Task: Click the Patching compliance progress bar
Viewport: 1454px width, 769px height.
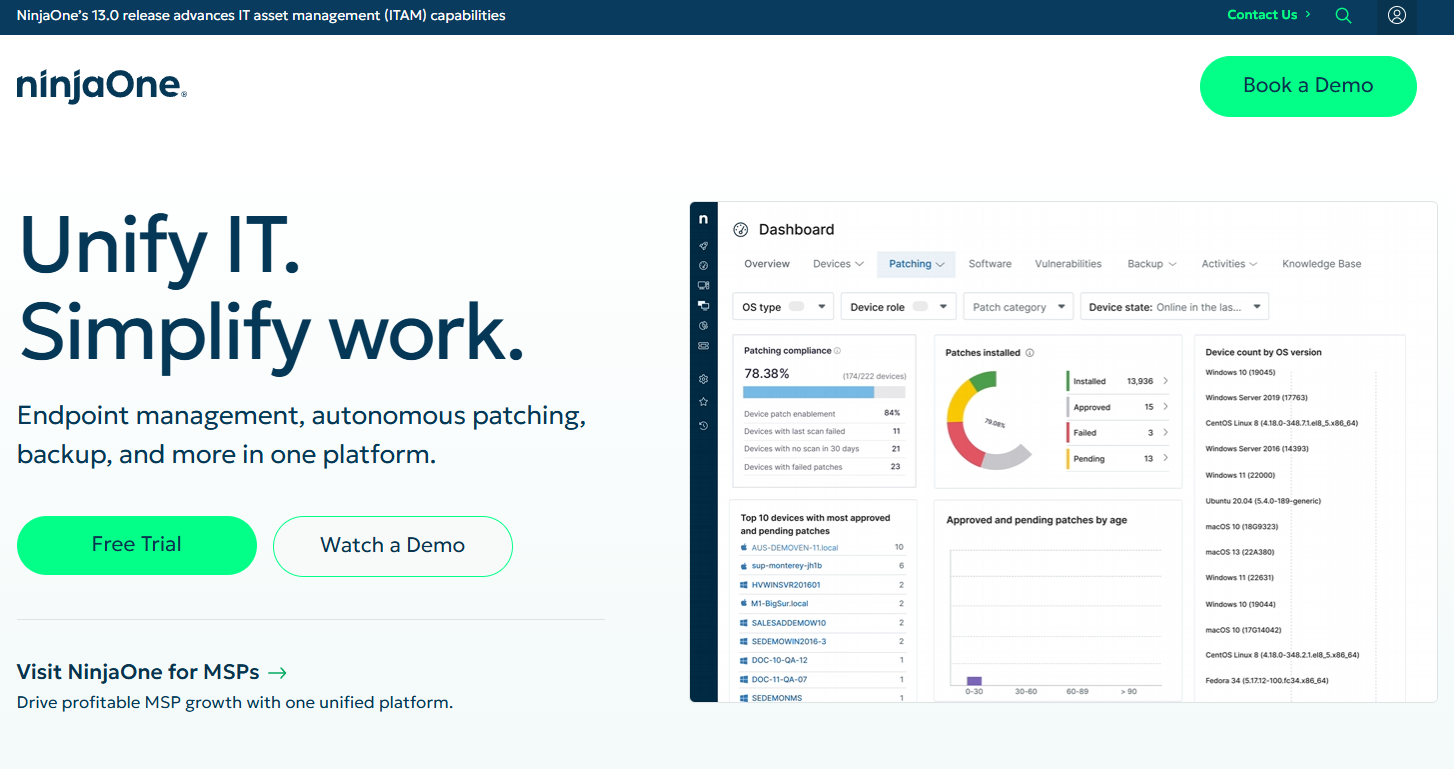Action: (824, 392)
